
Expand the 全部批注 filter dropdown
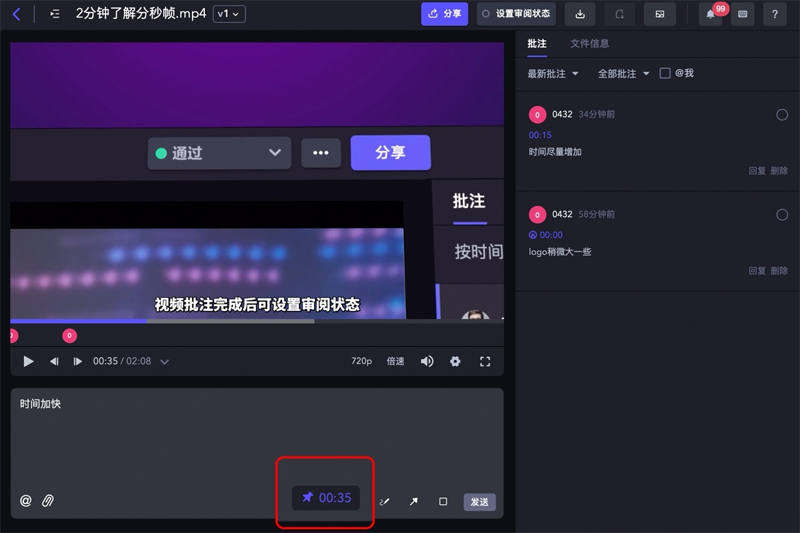pyautogui.click(x=623, y=74)
